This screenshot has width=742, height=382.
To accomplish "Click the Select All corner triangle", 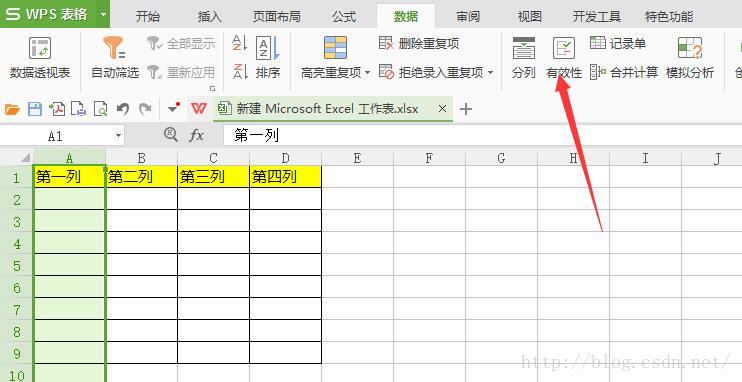I will (x=26, y=158).
